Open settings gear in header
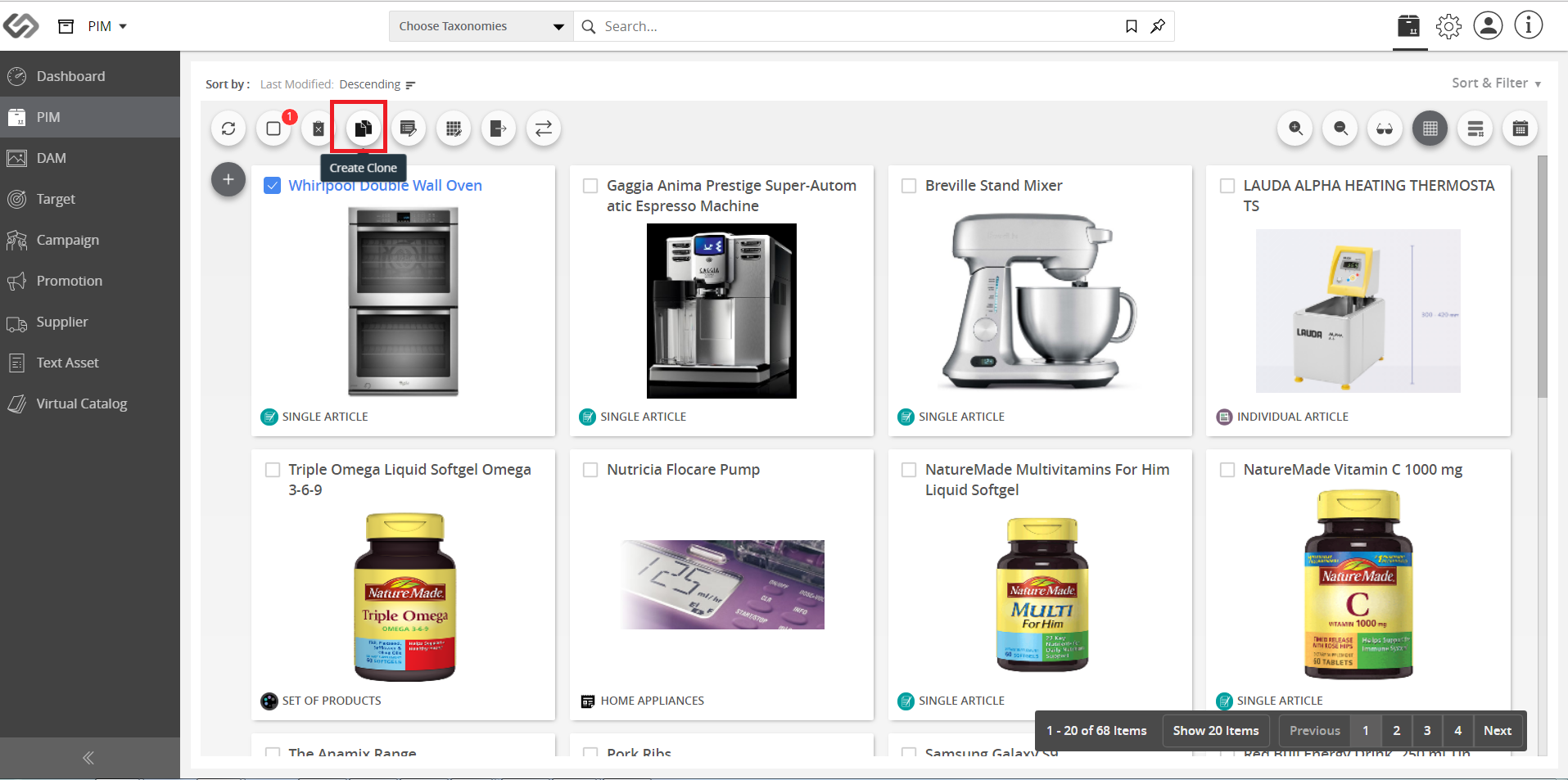The height and width of the screenshot is (780, 1568). click(1448, 26)
